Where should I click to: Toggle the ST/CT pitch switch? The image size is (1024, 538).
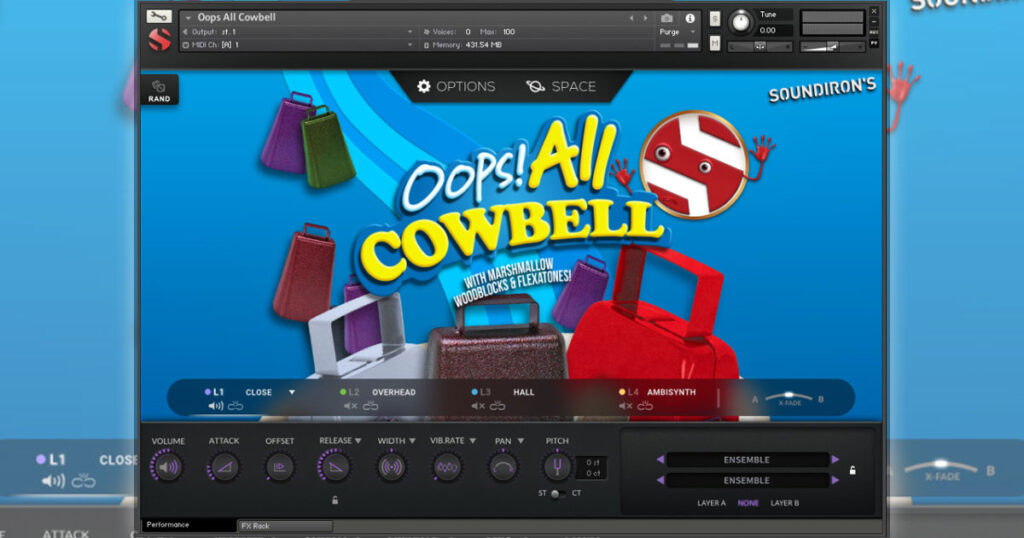(x=557, y=494)
